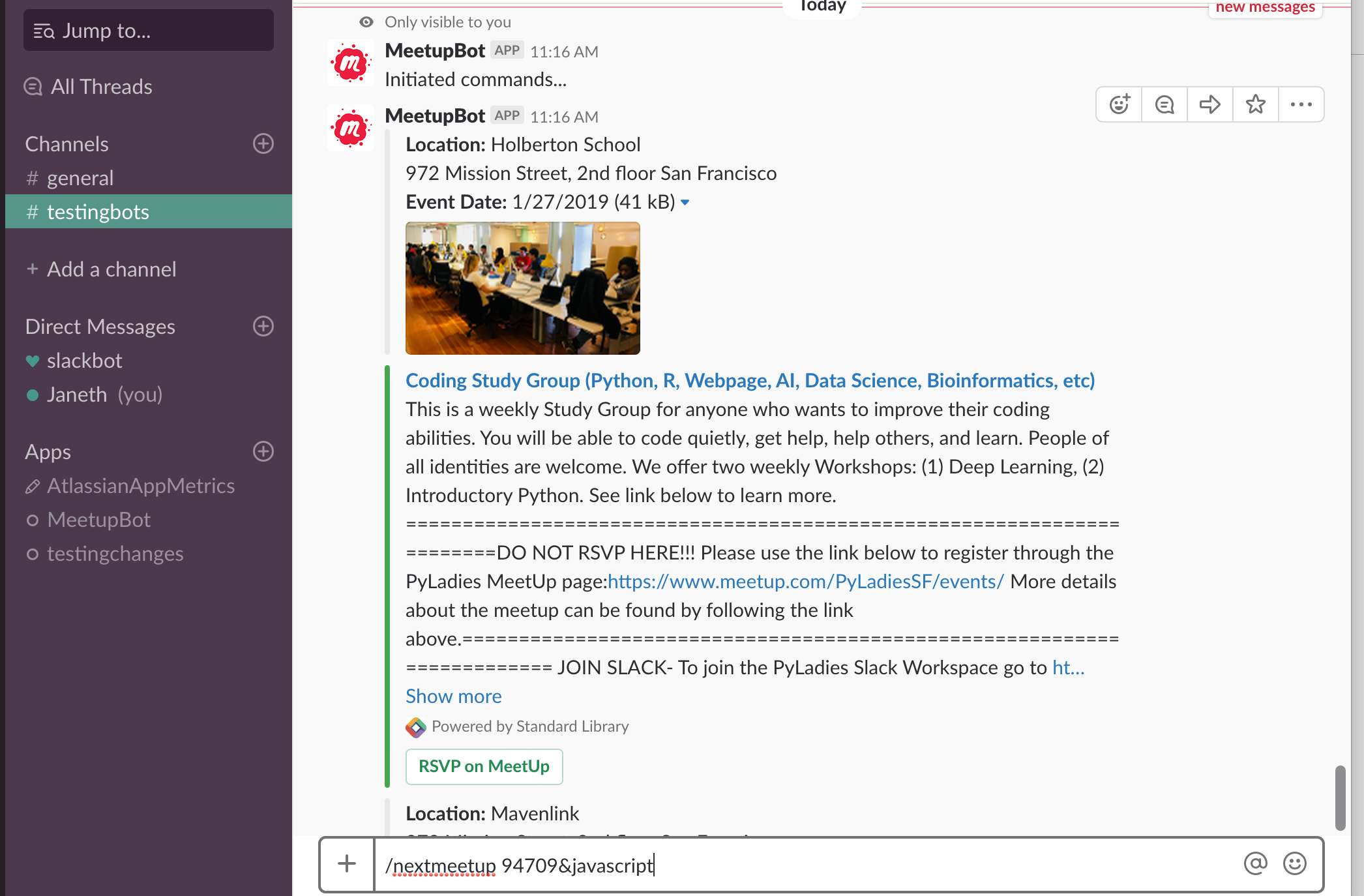
Task: Click the mention @ icon in message box
Action: (1255, 863)
